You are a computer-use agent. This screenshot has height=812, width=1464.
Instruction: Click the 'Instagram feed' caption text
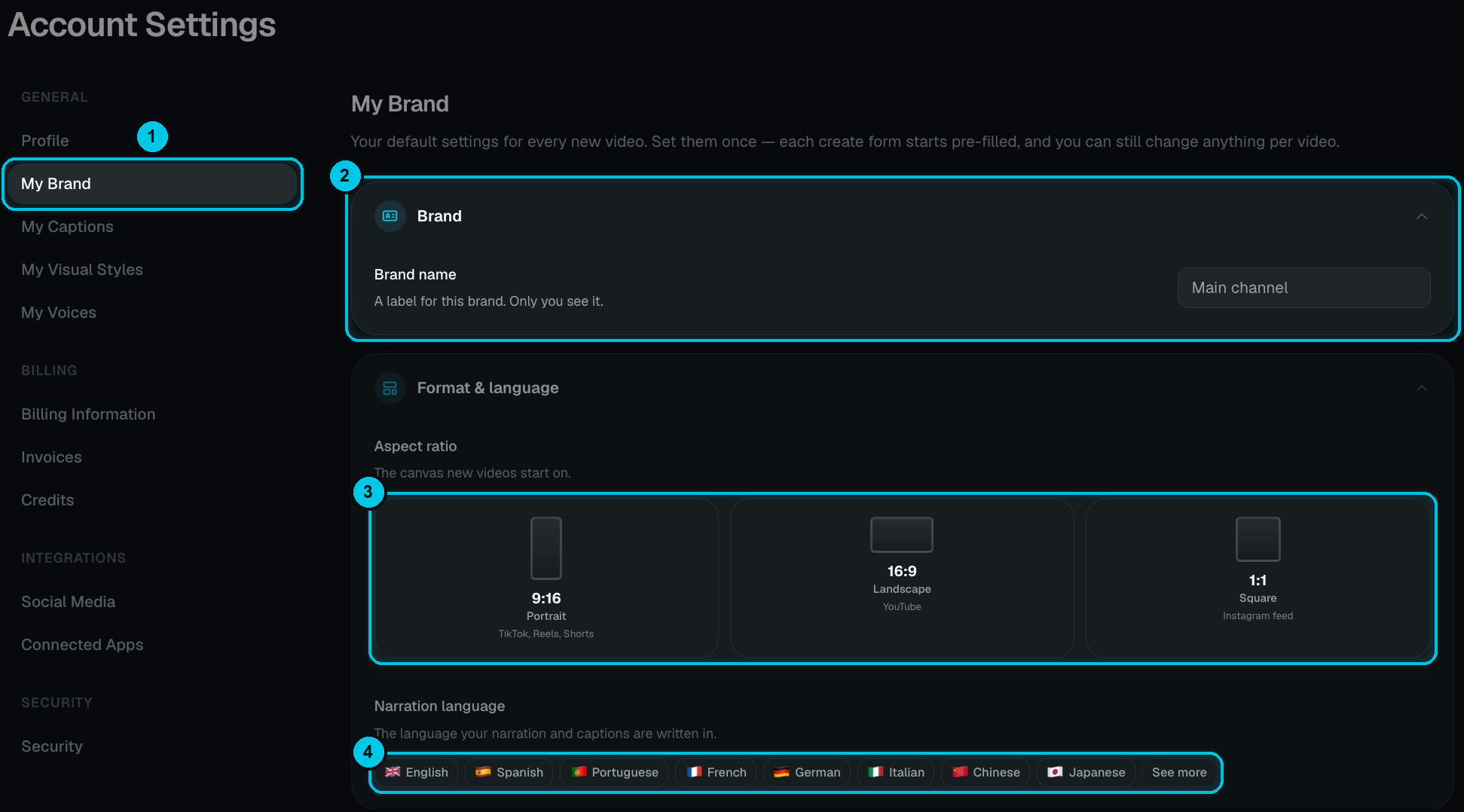click(1258, 615)
